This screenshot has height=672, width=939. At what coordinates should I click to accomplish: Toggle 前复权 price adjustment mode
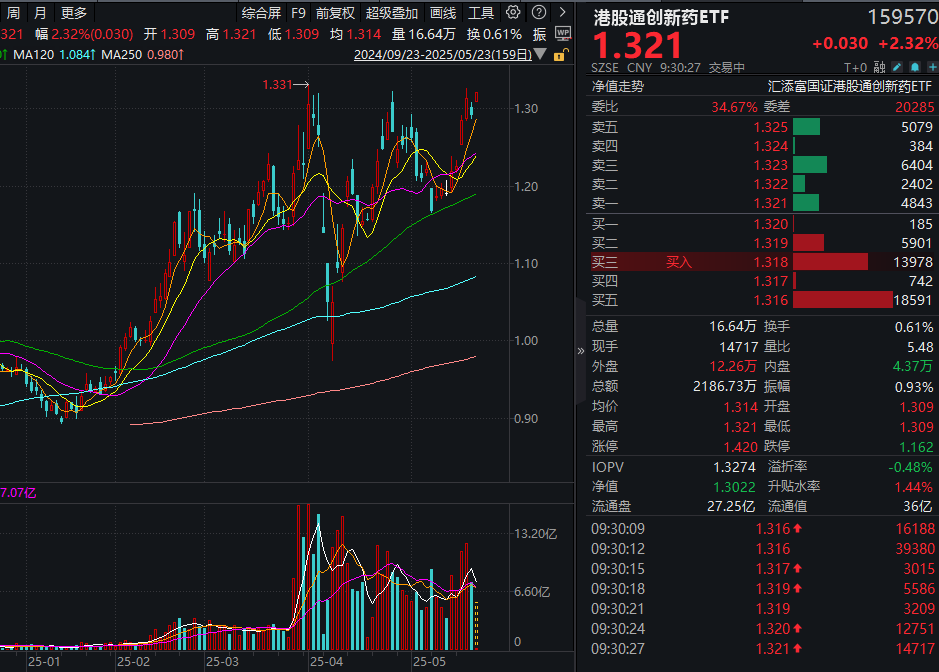pyautogui.click(x=334, y=13)
